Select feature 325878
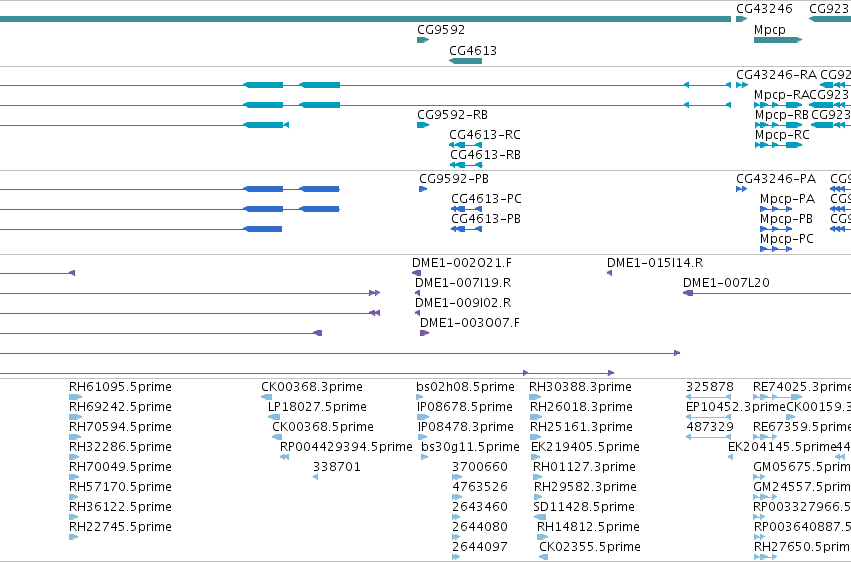The image size is (851, 562). (709, 387)
